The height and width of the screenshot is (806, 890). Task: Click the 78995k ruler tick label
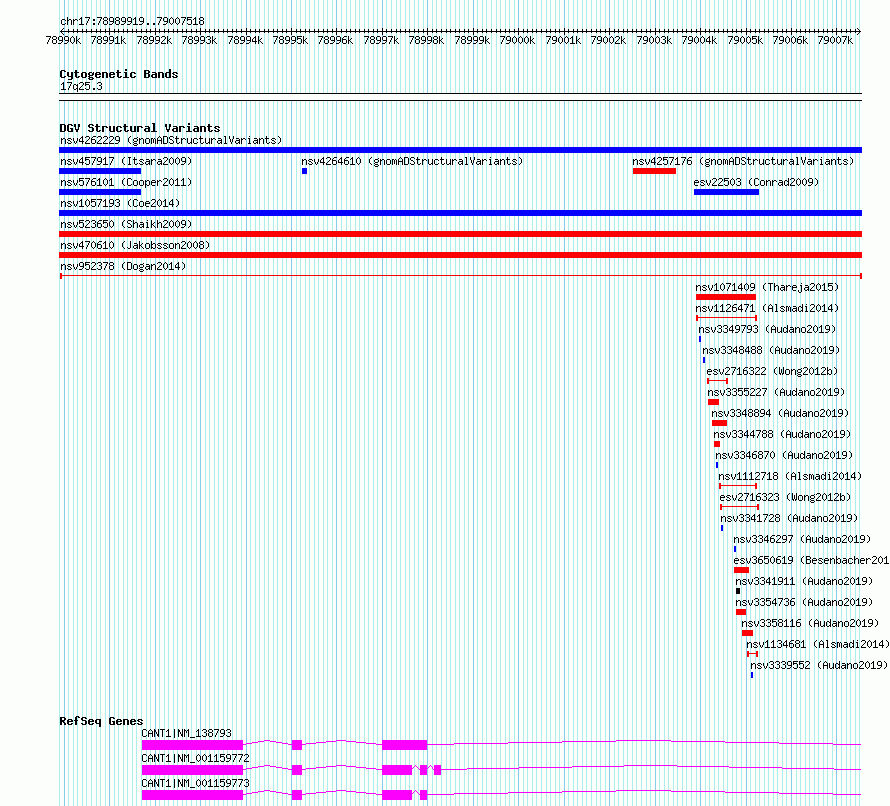pos(290,40)
